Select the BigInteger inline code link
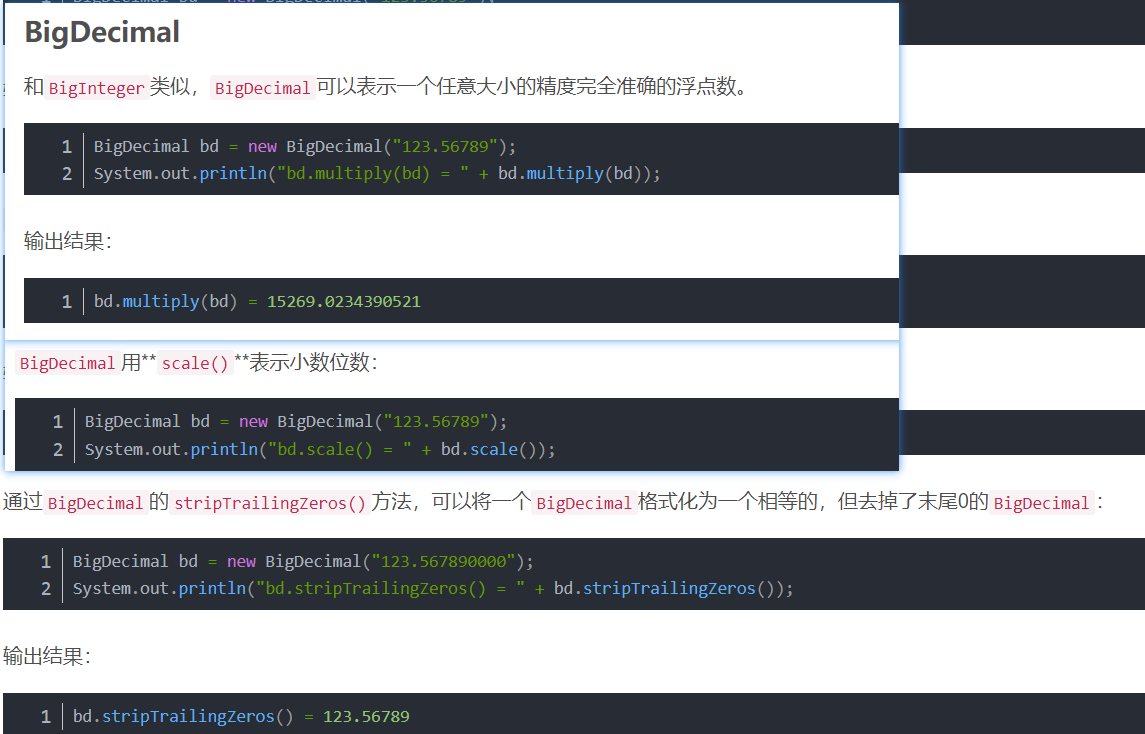This screenshot has width=1145, height=734. point(97,88)
